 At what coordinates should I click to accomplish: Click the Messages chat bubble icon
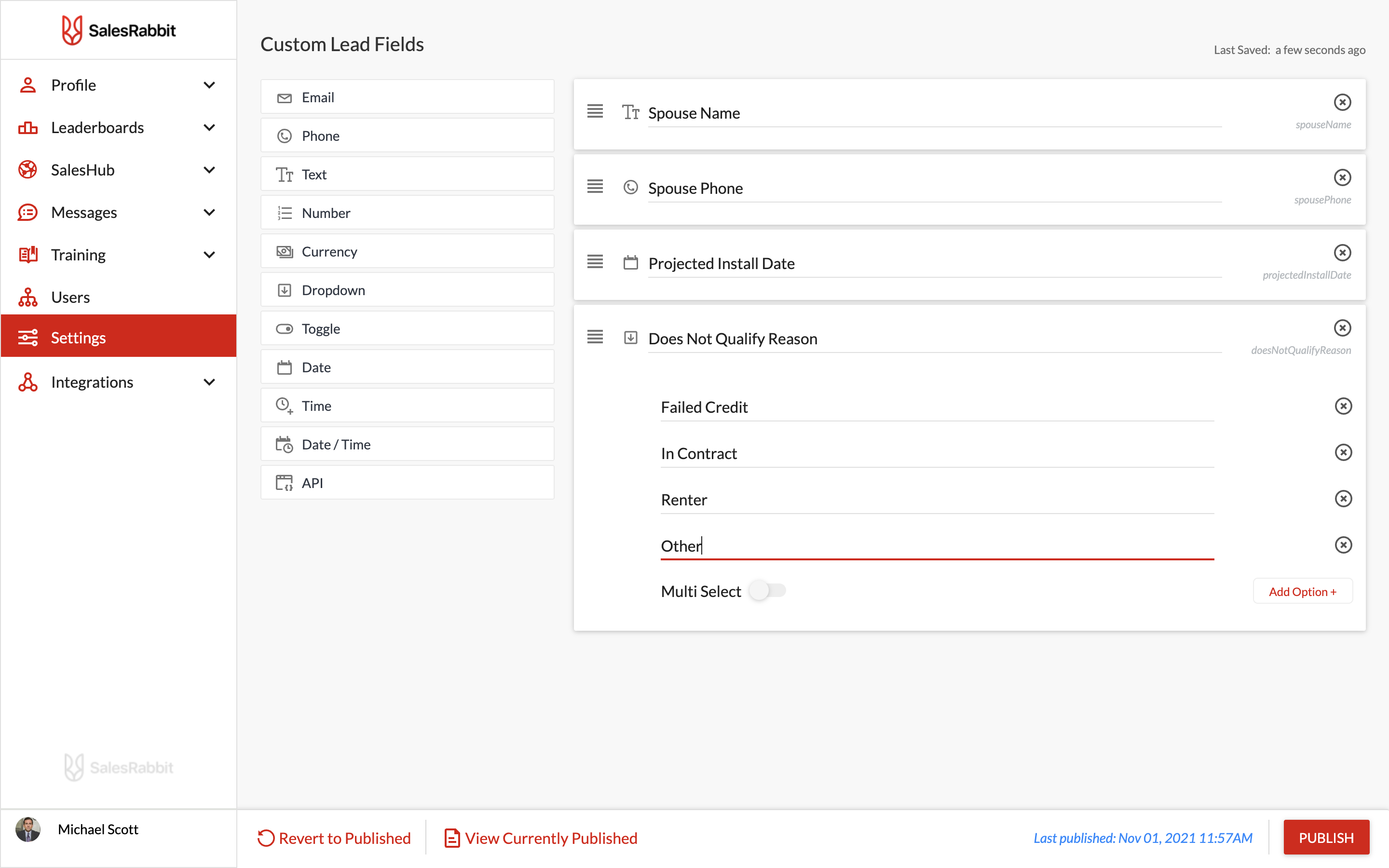[27, 212]
